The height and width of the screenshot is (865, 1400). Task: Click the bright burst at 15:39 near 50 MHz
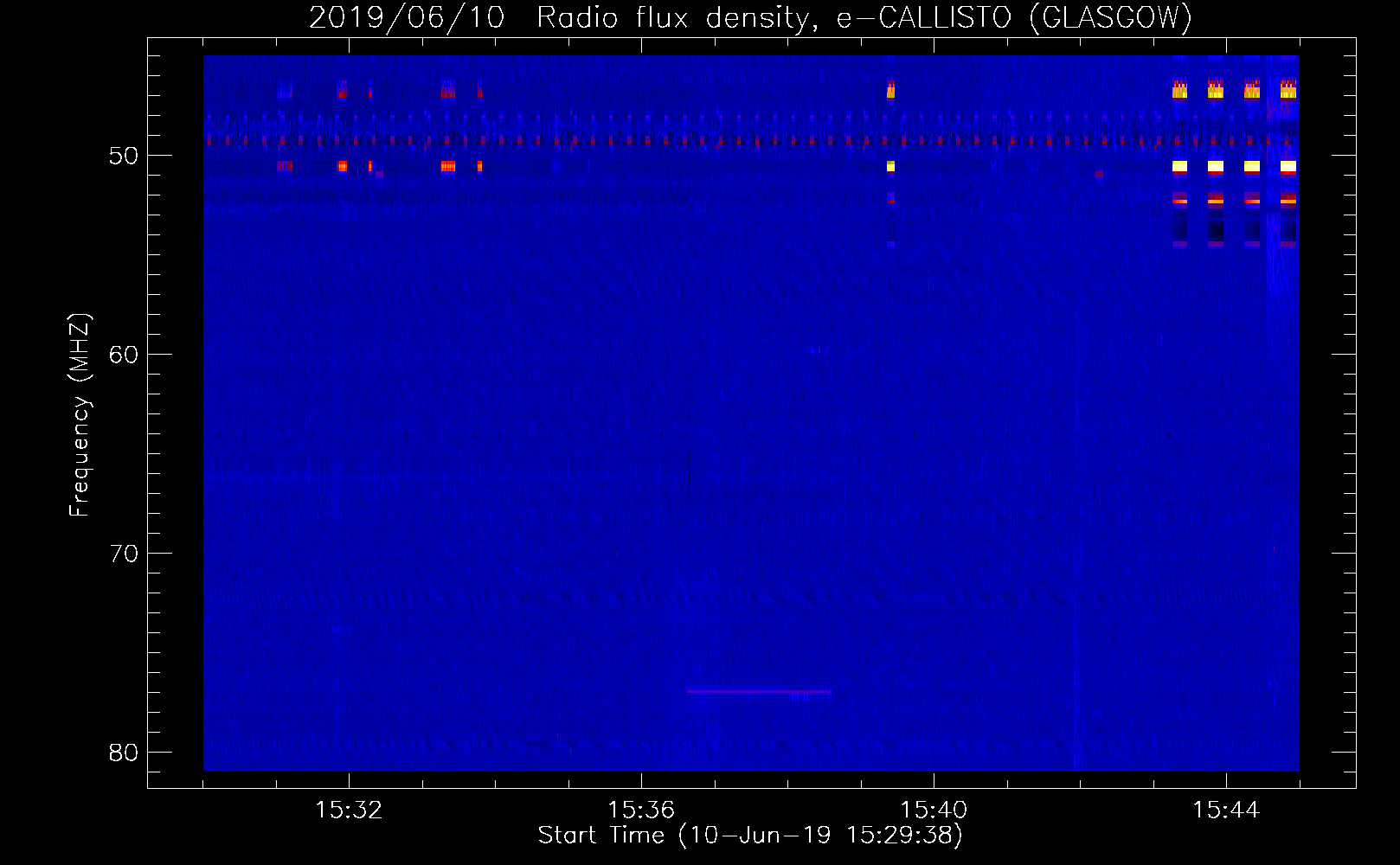point(890,166)
